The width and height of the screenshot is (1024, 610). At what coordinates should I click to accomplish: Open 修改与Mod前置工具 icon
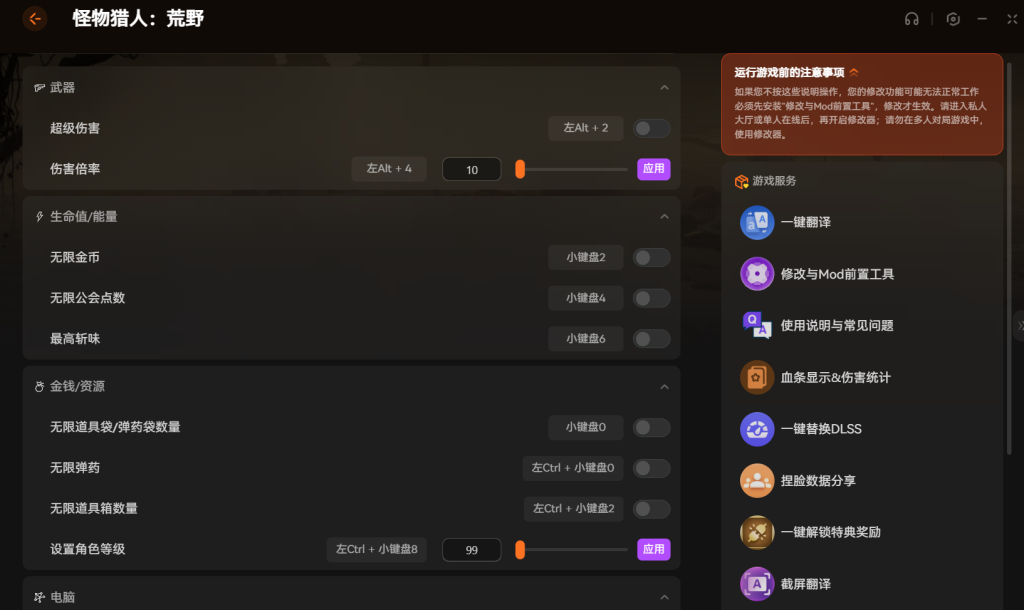point(757,274)
